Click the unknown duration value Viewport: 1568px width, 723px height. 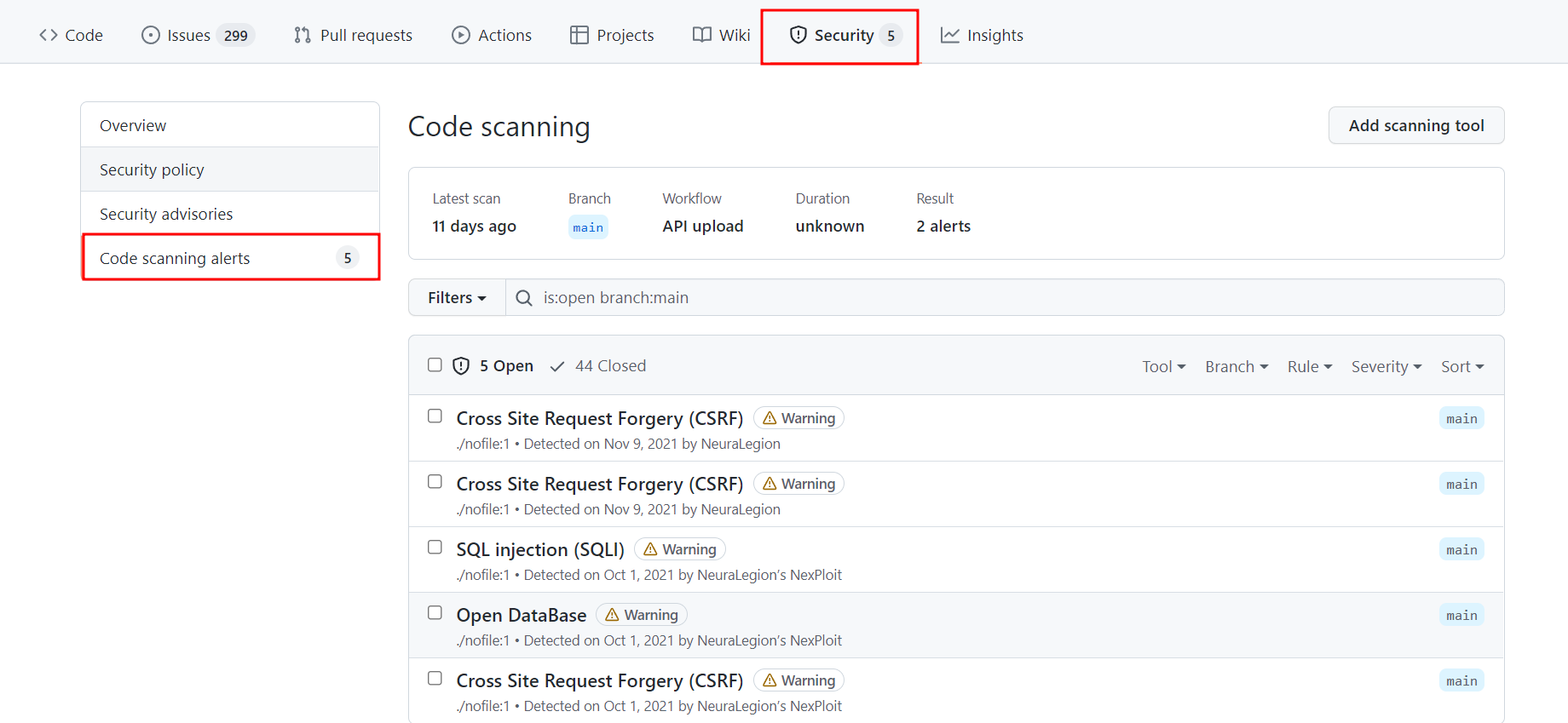click(830, 227)
